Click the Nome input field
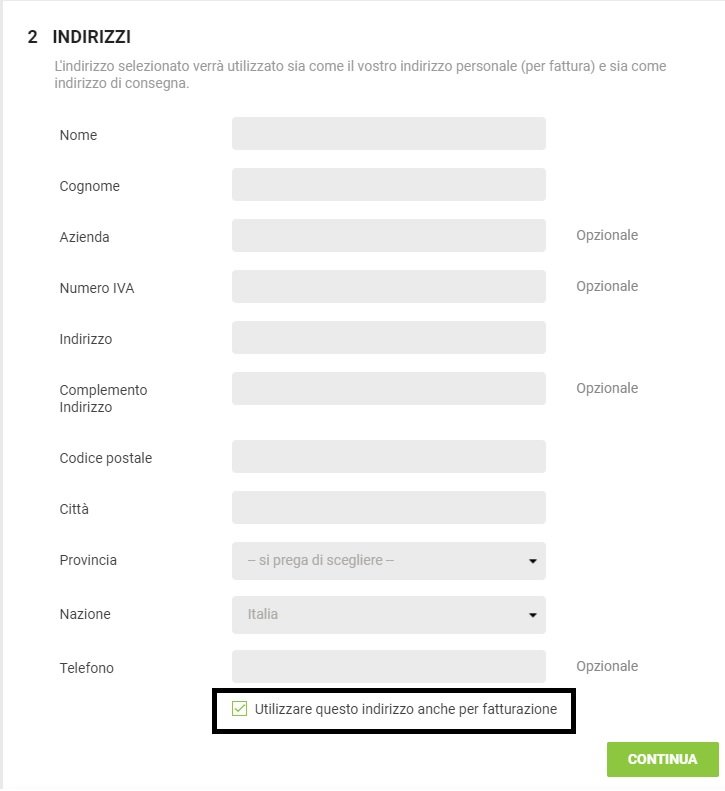The image size is (725, 791). coord(388,134)
